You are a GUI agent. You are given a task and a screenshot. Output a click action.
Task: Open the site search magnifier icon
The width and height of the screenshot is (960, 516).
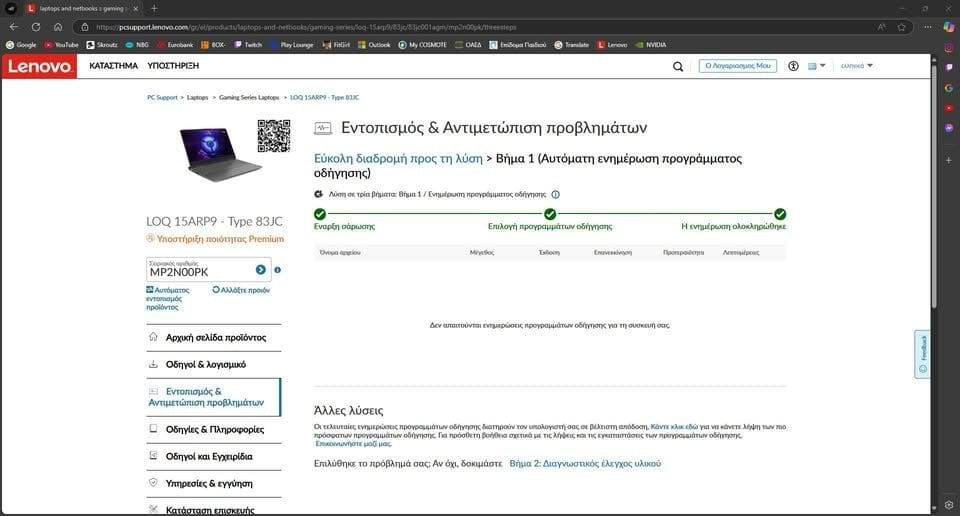(678, 66)
